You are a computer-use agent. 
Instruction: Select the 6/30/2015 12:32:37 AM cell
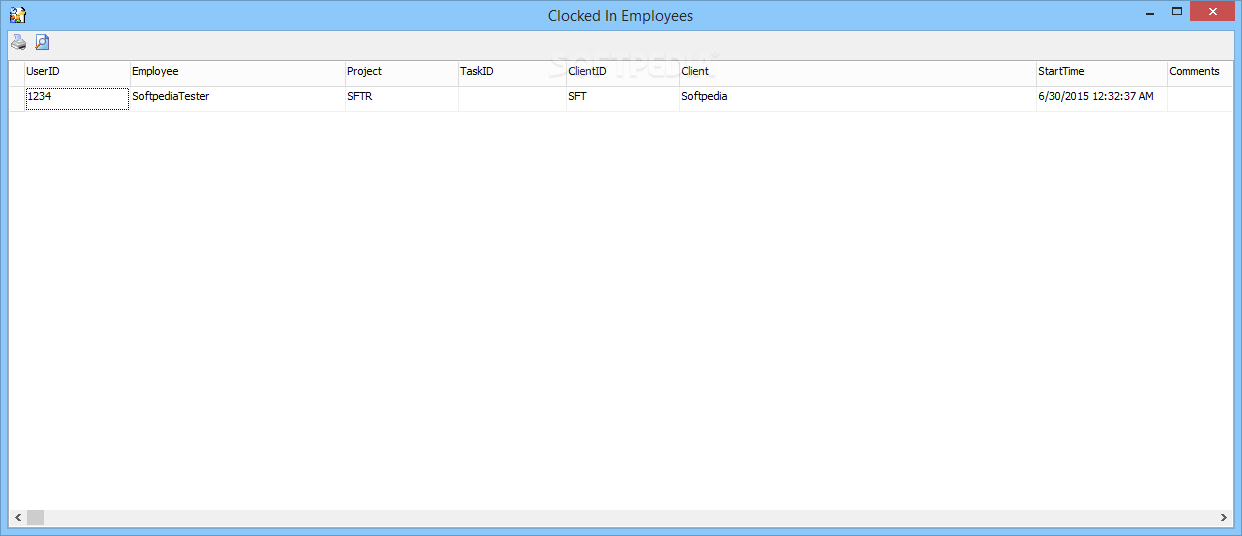pos(1101,98)
